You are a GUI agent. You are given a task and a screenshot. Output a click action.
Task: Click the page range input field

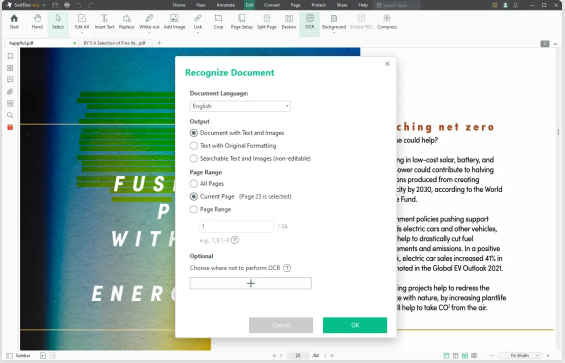(x=236, y=226)
